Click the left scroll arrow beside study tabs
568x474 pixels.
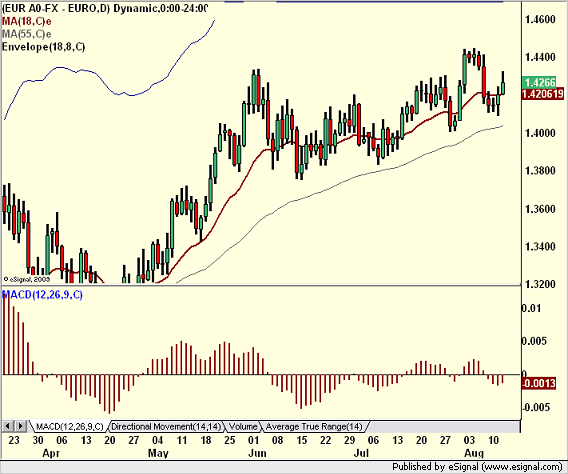coord(8,426)
